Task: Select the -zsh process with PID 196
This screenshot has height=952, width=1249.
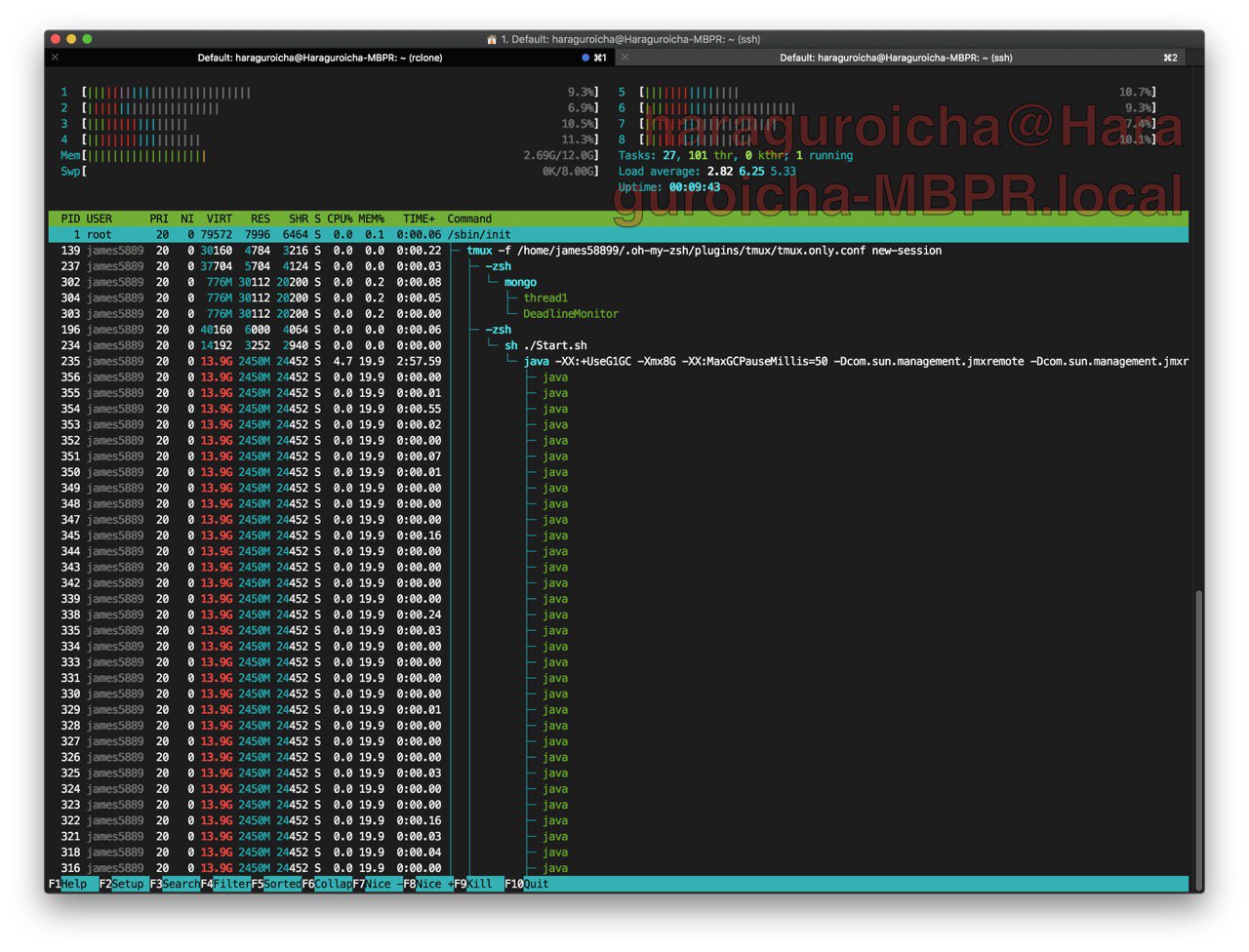Action: [619, 330]
